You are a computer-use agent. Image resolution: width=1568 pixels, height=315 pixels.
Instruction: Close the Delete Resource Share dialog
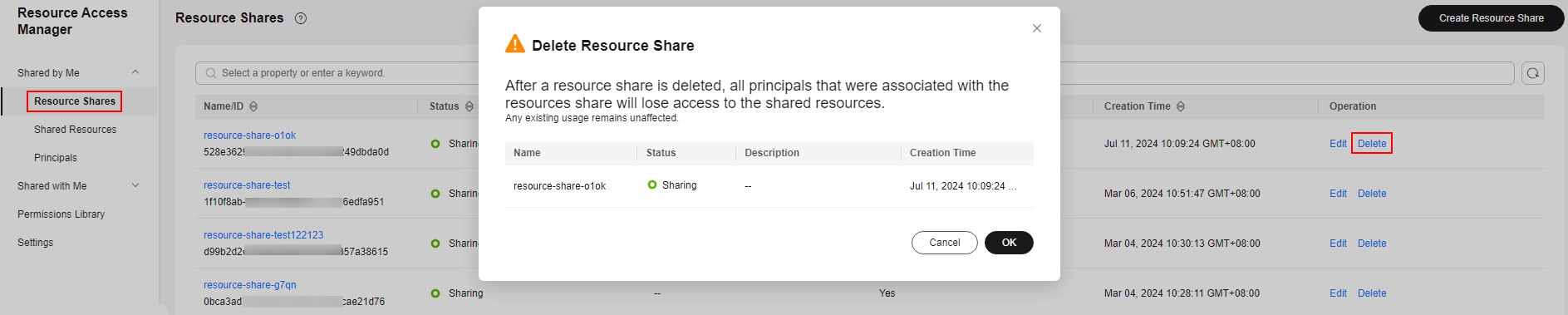click(1037, 28)
